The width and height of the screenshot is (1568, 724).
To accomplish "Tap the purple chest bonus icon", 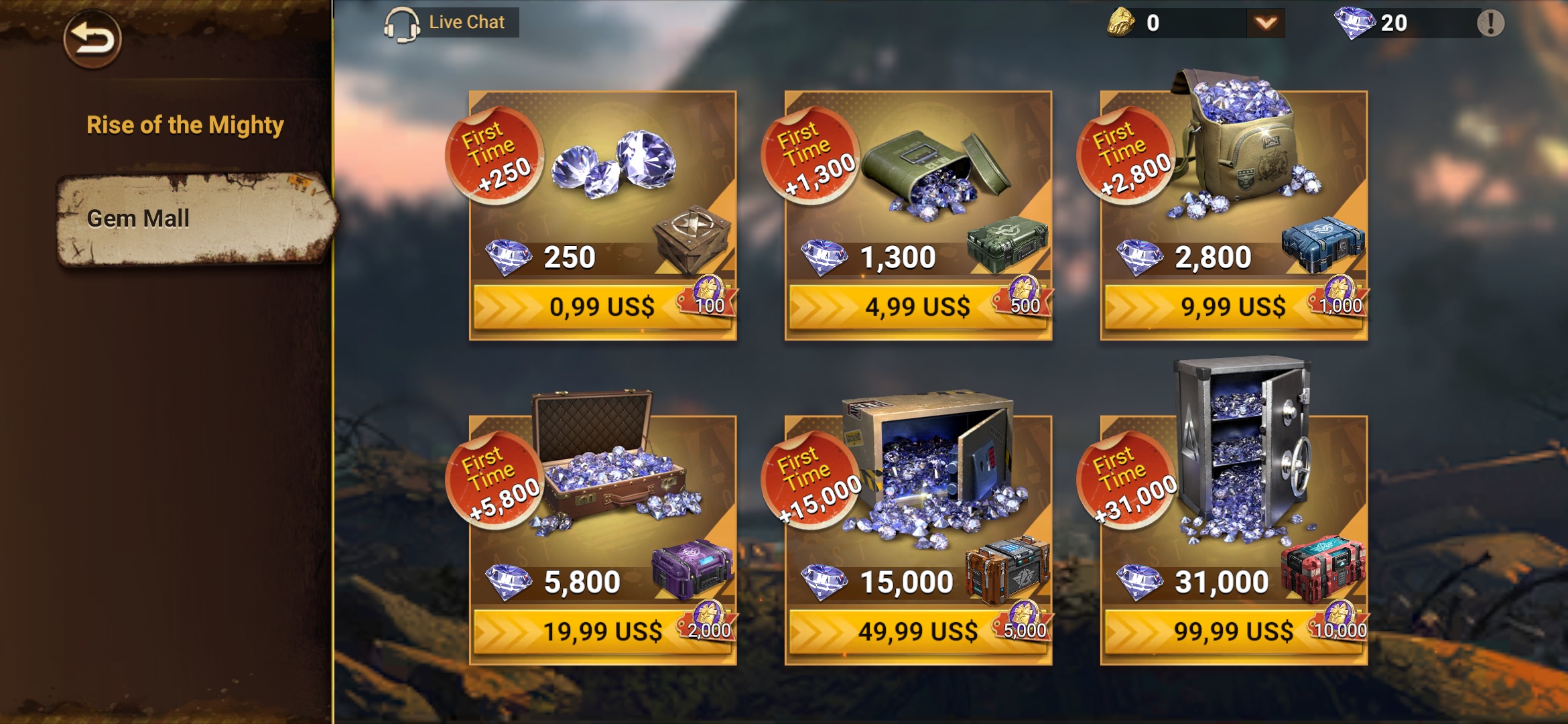I will coord(693,569).
